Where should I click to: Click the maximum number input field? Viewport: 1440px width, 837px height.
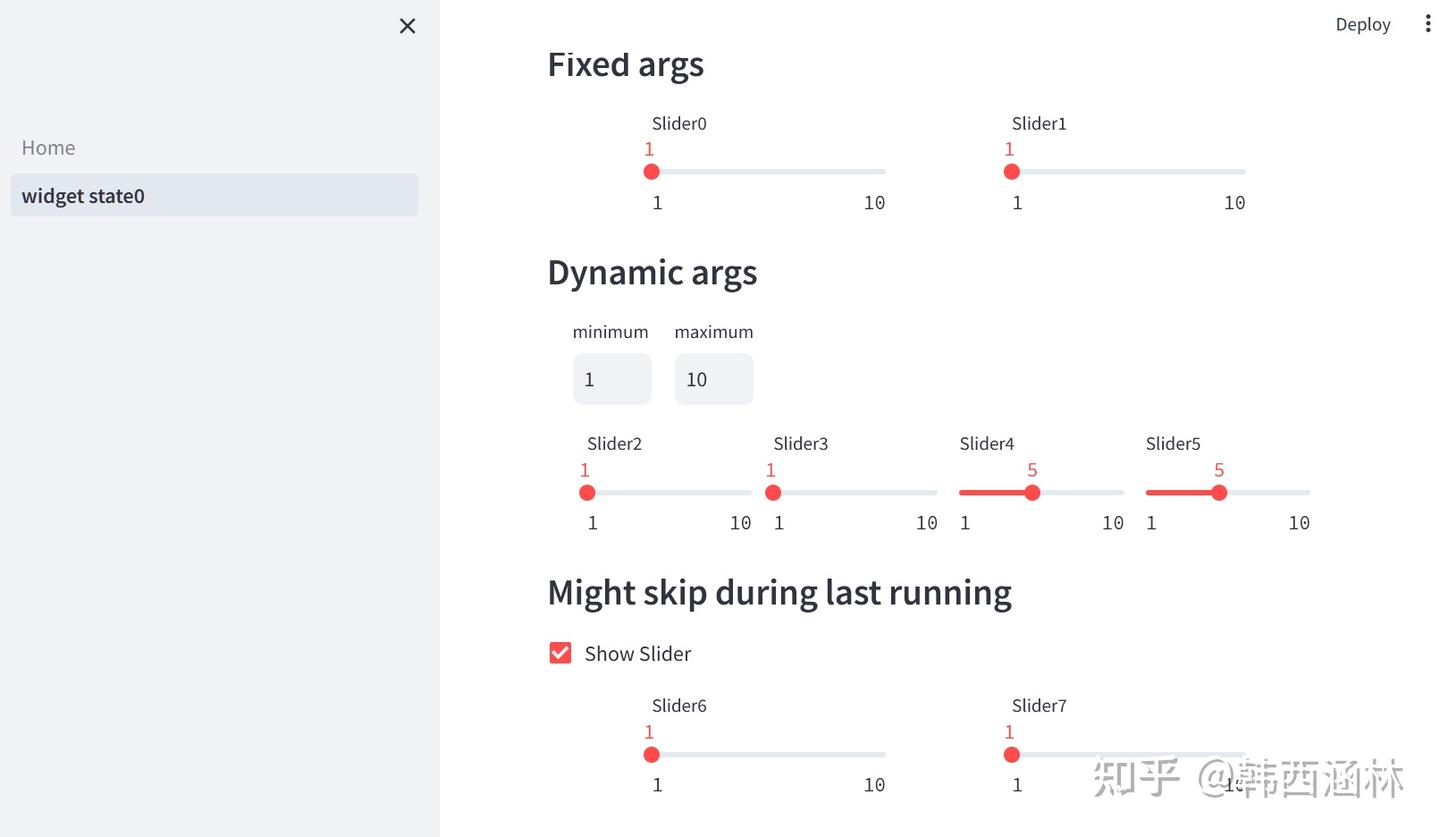(713, 379)
